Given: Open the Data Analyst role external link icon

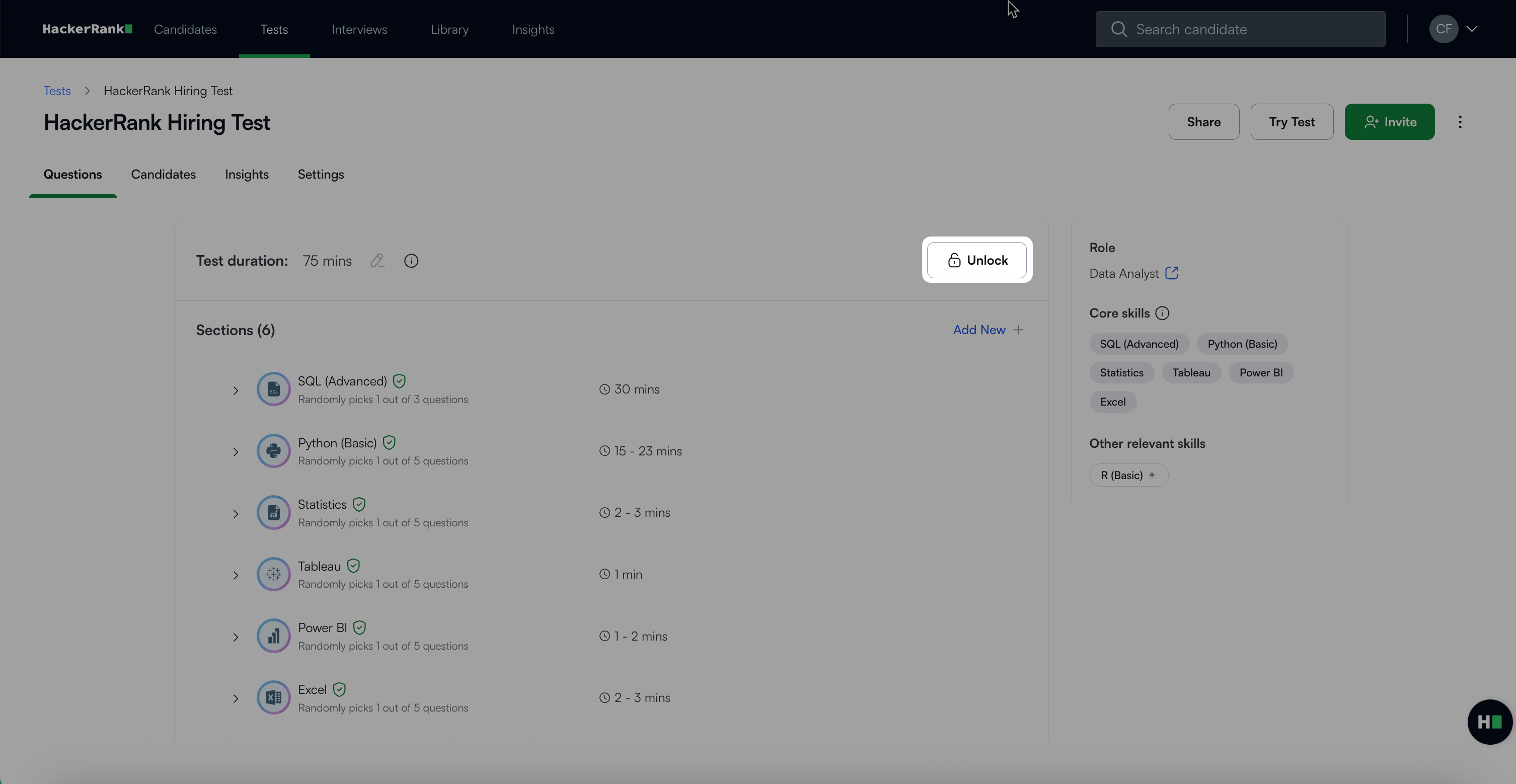Looking at the screenshot, I should (1171, 273).
